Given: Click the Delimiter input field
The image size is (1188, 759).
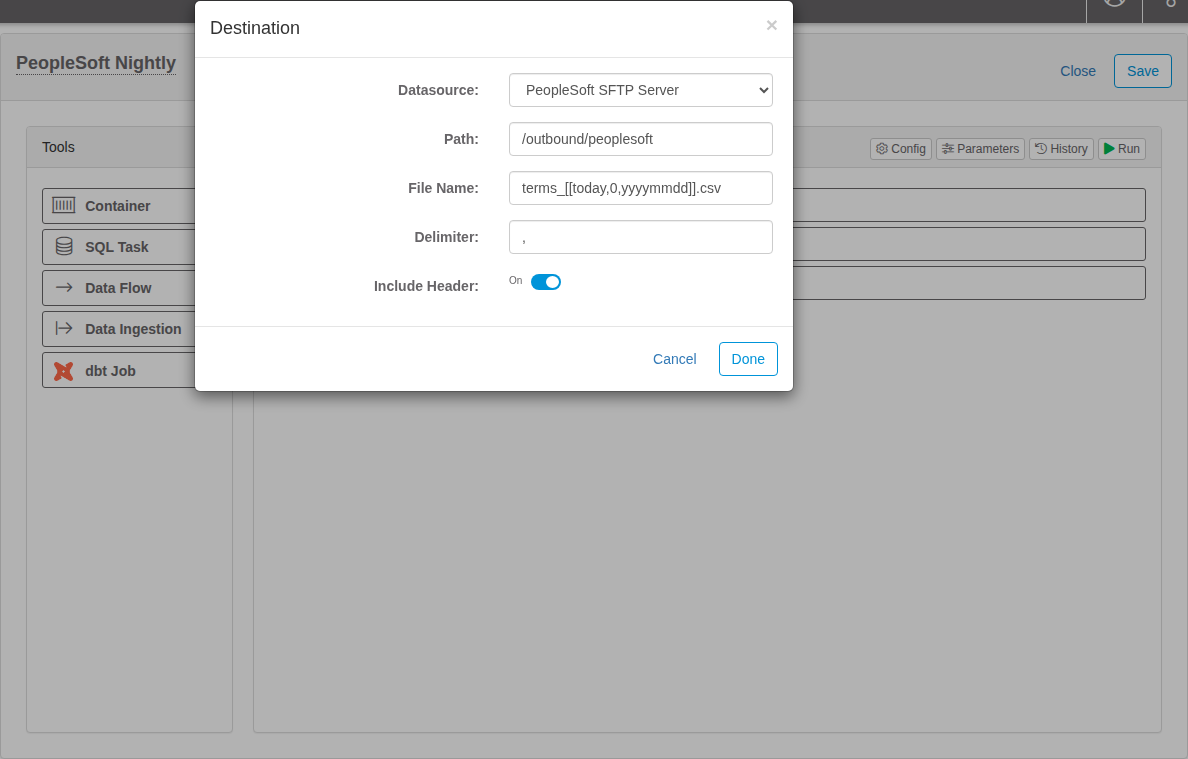Looking at the screenshot, I should point(641,237).
